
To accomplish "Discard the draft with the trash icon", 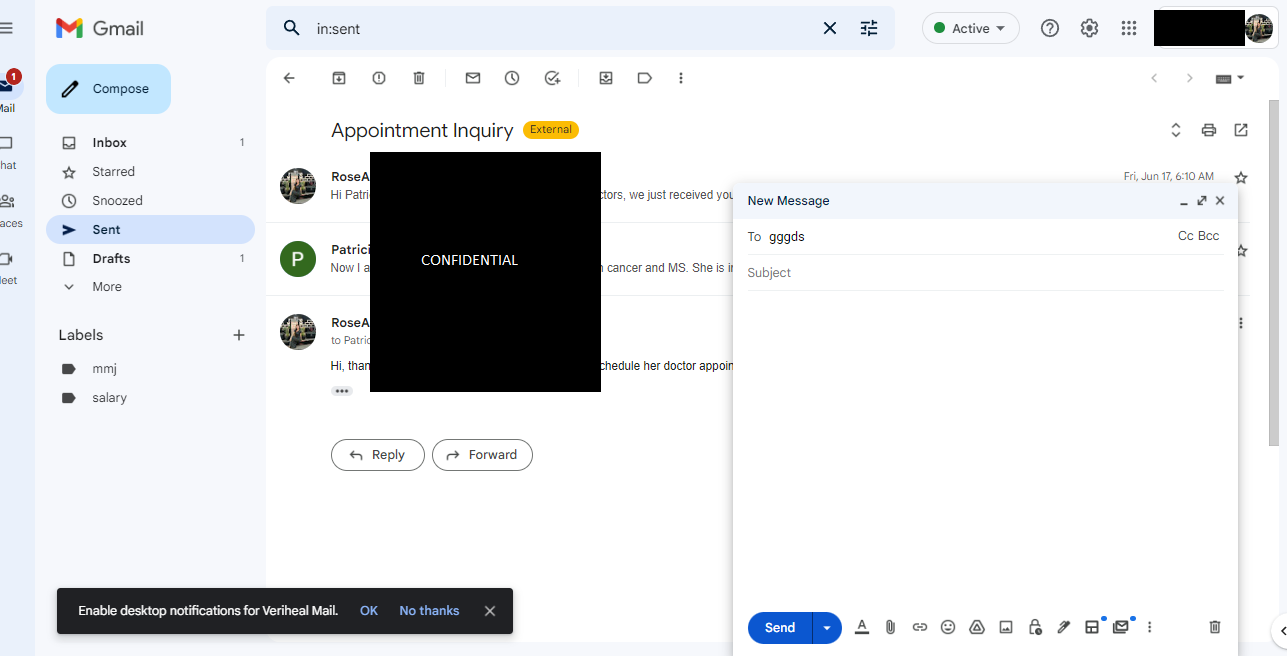I will (1215, 627).
